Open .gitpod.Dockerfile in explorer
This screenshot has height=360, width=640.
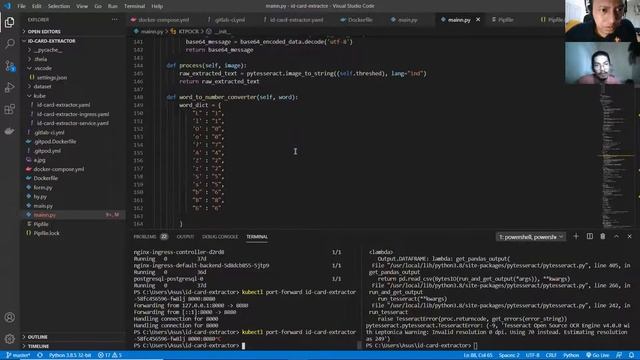(55, 142)
